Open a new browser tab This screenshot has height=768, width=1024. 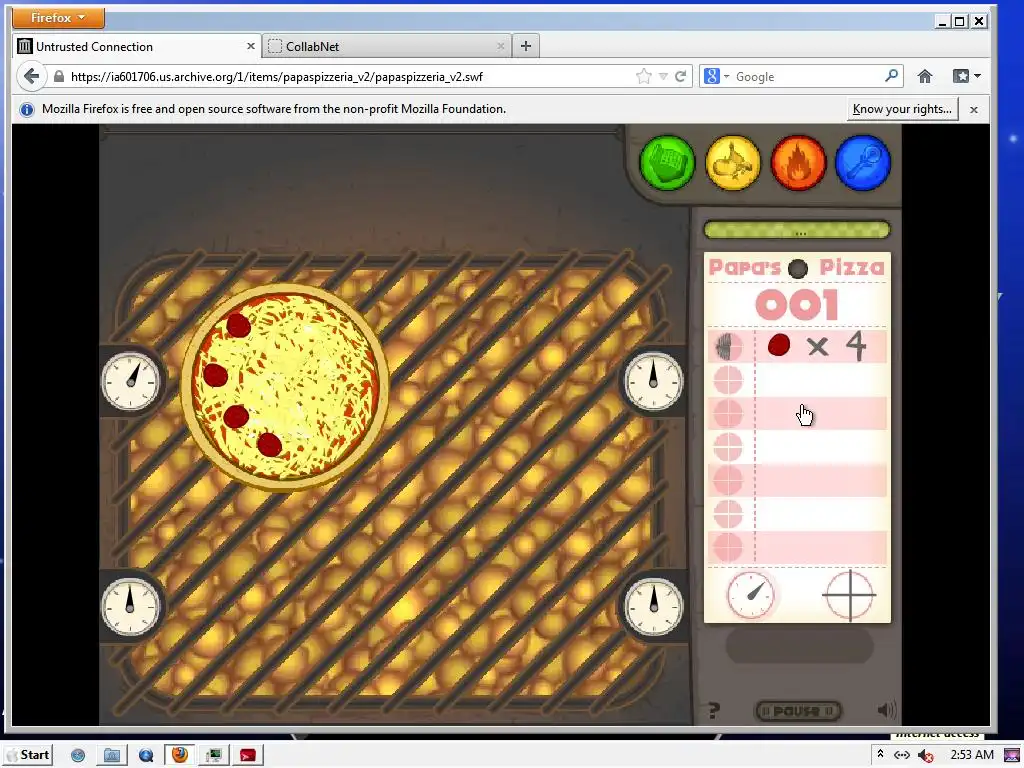coord(526,46)
